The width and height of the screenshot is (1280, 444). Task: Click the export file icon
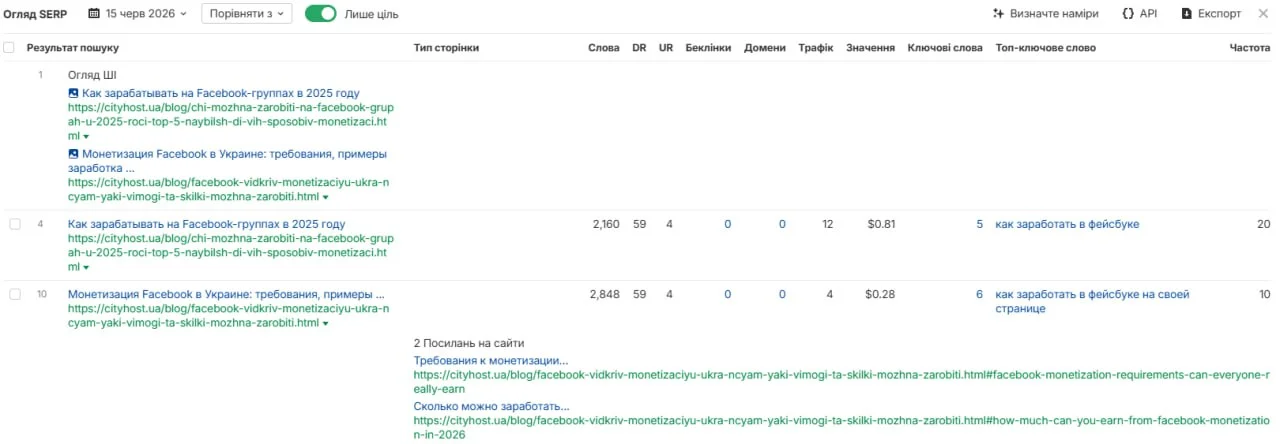coord(1187,14)
